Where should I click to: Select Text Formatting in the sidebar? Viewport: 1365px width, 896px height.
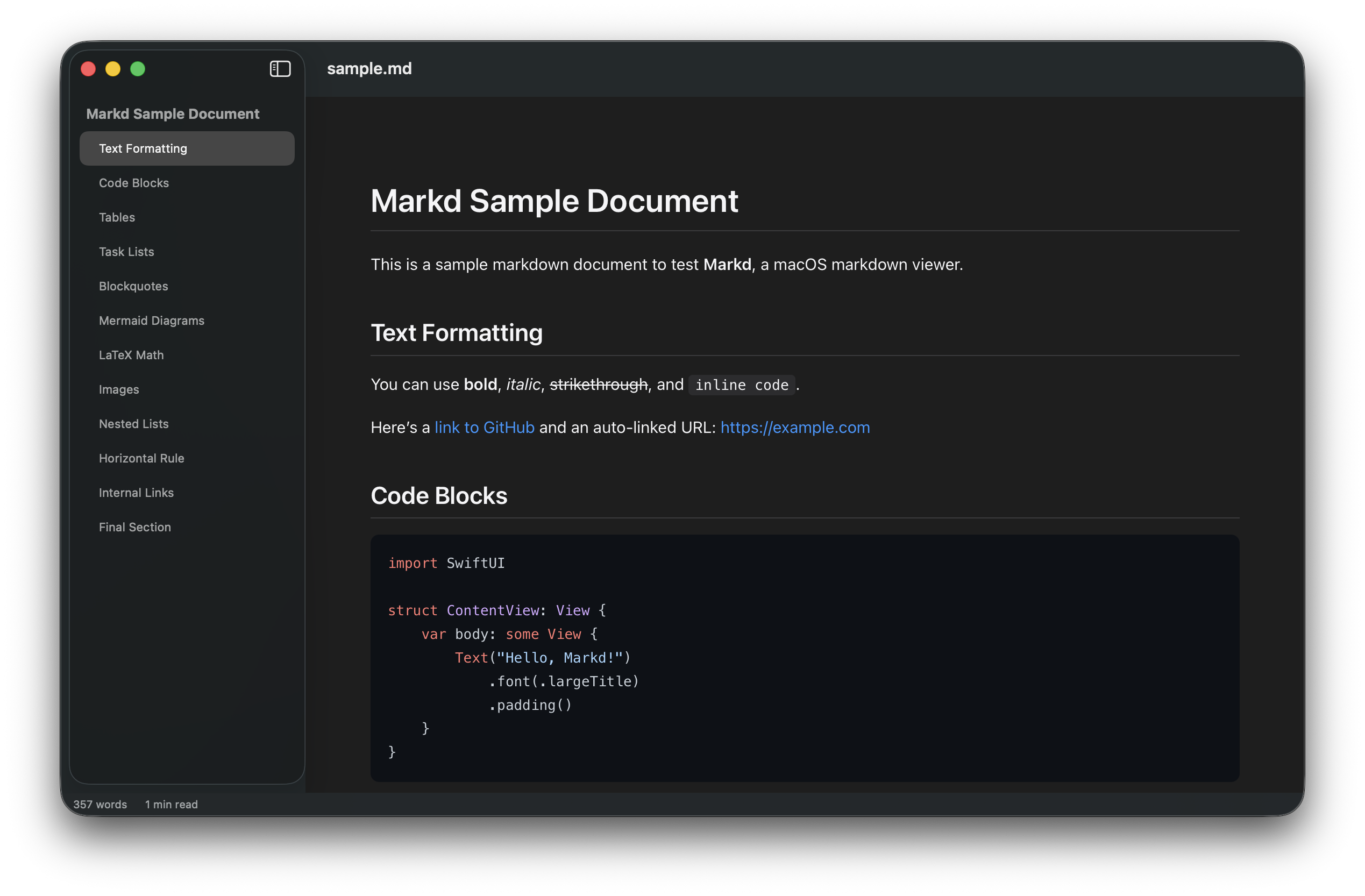pyautogui.click(x=143, y=148)
